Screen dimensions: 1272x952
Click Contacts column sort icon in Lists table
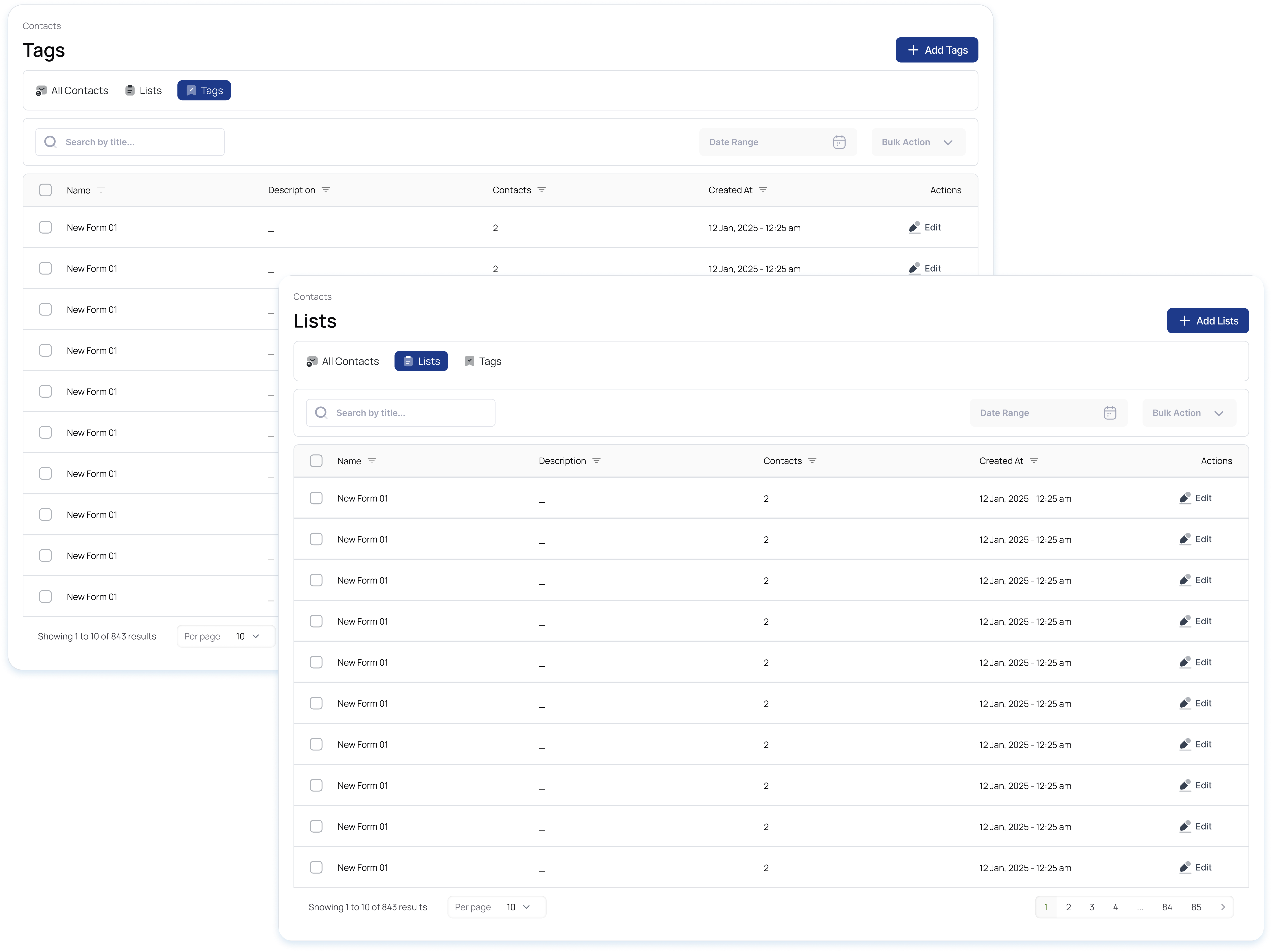813,461
